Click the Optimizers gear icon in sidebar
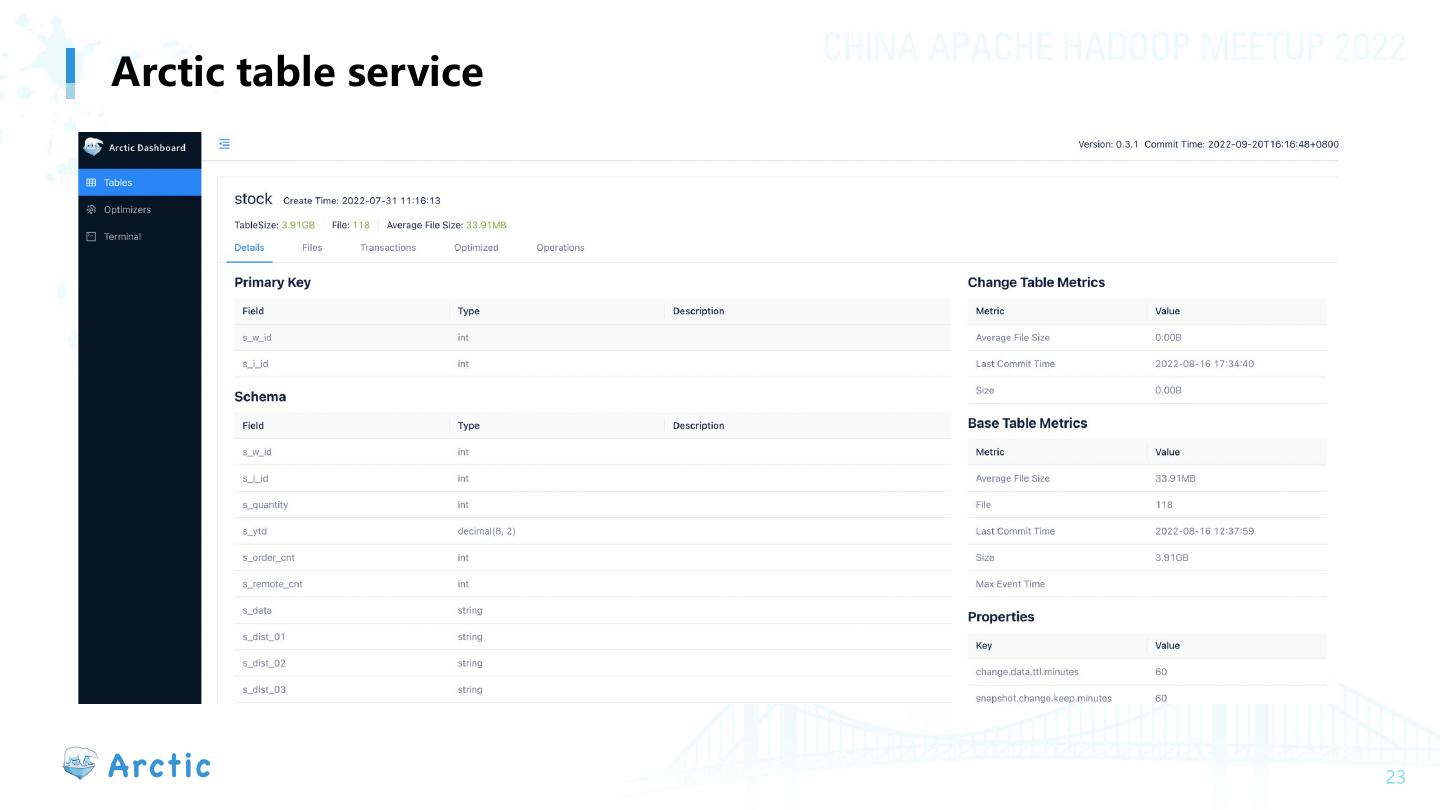Screen dimensions: 1440x810 pos(91,210)
